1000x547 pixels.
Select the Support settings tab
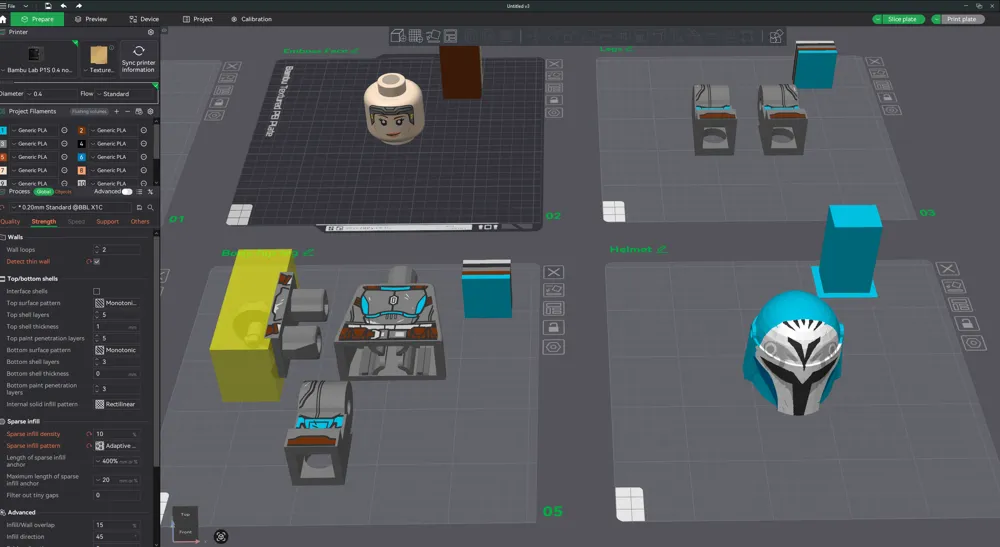pyautogui.click(x=108, y=222)
